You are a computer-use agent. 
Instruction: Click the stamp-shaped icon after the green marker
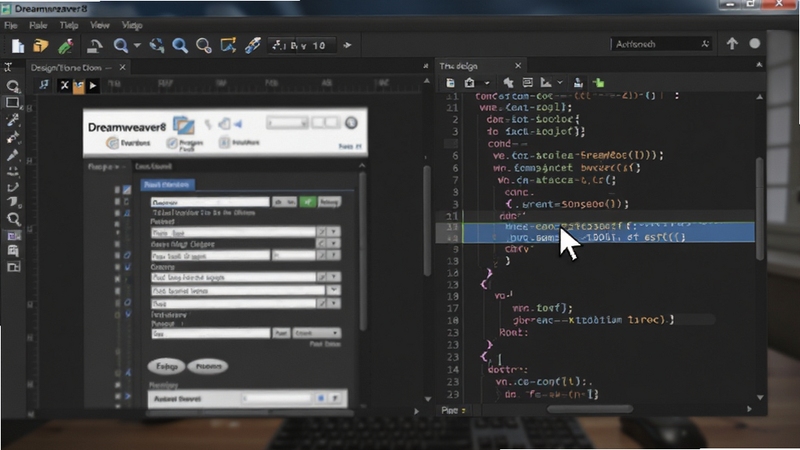[x=94, y=46]
